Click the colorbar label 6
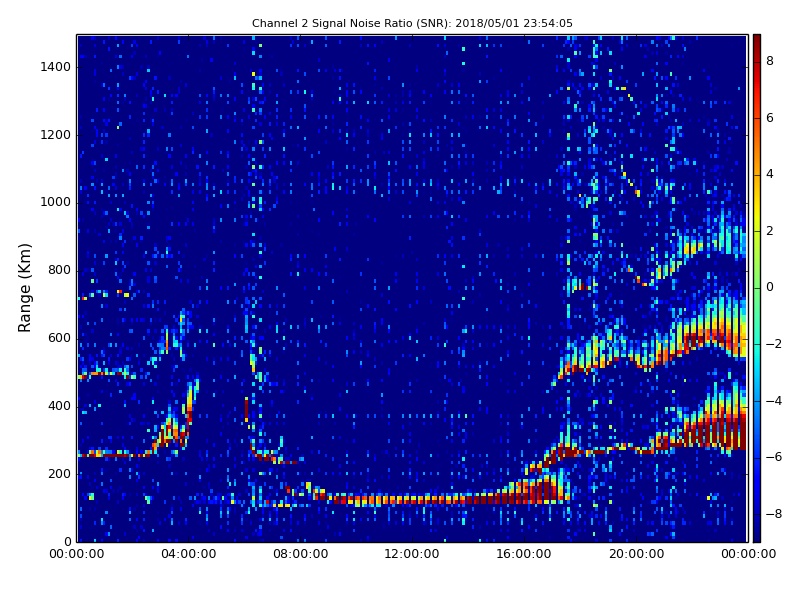 [770, 118]
